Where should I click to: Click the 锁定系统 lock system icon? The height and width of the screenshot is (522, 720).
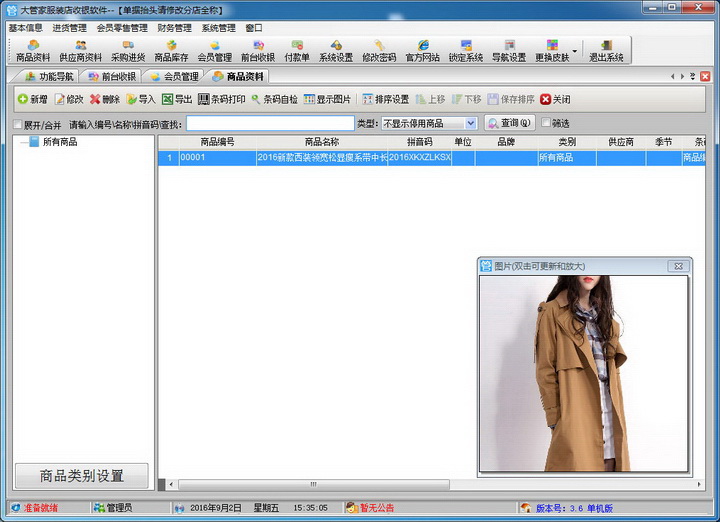[465, 51]
